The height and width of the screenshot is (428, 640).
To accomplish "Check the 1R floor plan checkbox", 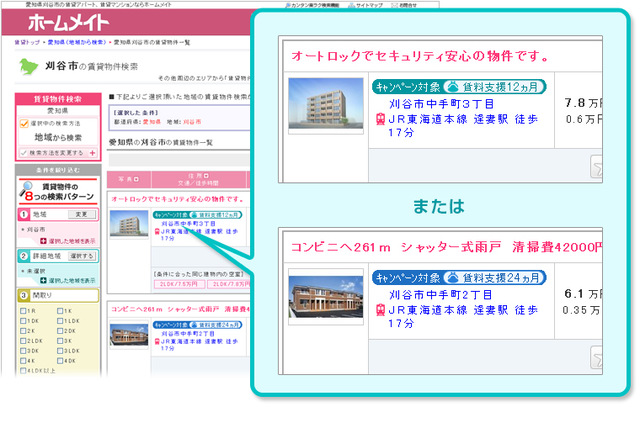I will coord(23,311).
